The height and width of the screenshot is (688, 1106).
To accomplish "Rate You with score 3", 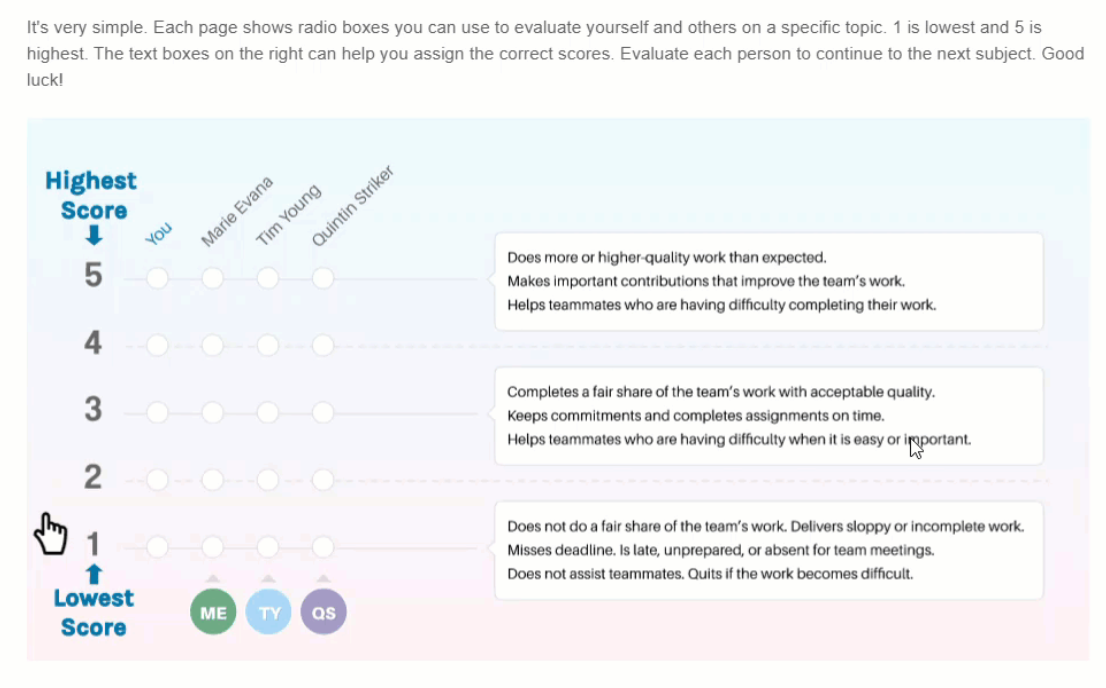I will coord(157,412).
